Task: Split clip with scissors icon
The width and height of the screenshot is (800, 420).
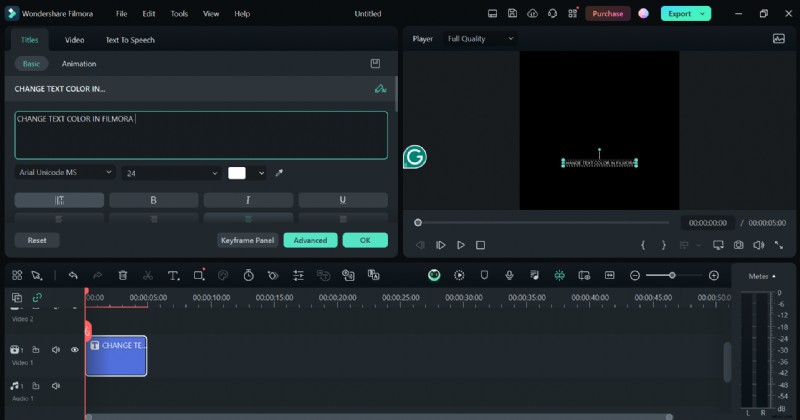Action: (x=148, y=276)
